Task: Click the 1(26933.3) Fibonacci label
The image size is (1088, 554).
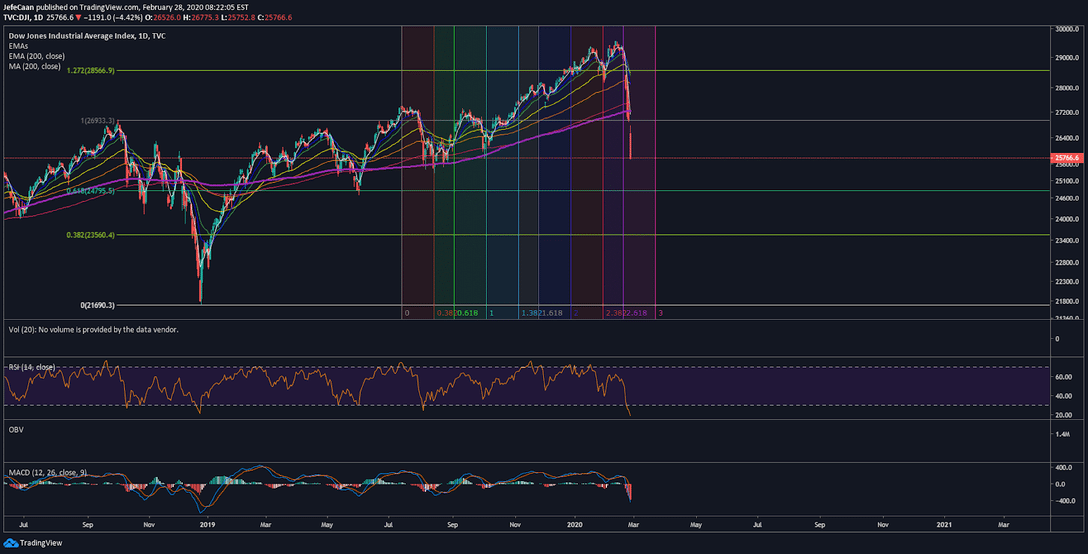Action: (98, 121)
